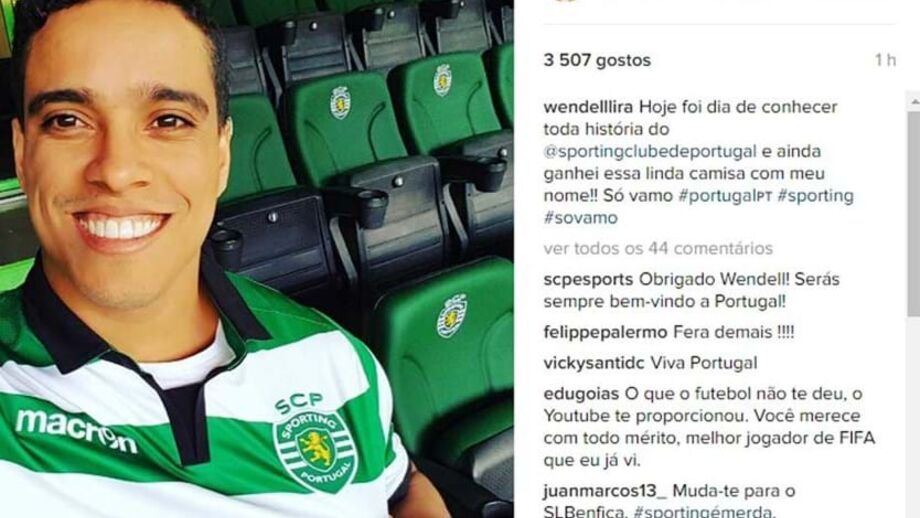Click the scrollbar up arrow
The image size is (920, 518).
(x=914, y=101)
